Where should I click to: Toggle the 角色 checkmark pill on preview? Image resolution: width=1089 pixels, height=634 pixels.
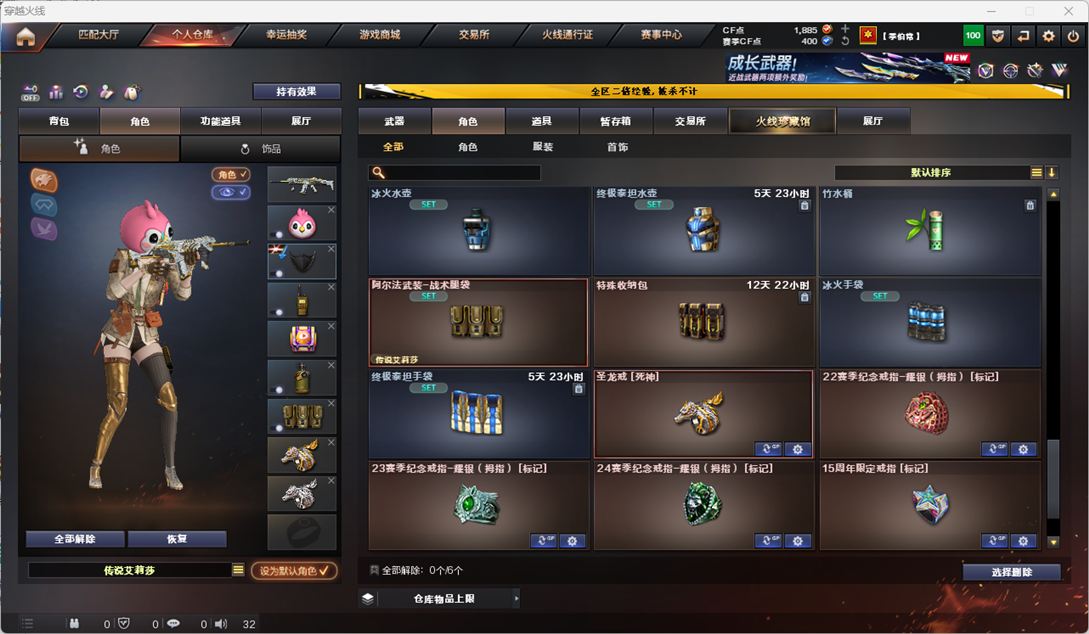[231, 174]
